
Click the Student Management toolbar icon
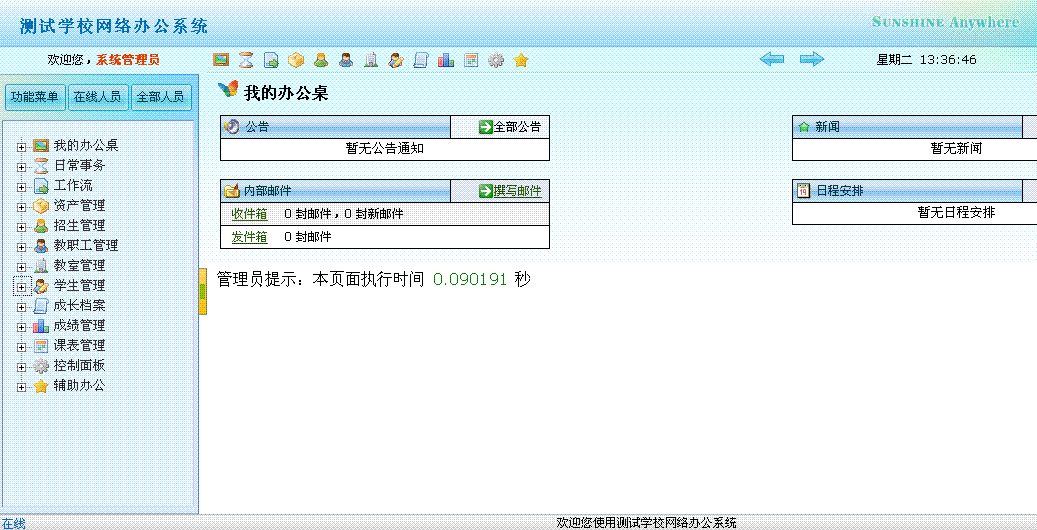[395, 60]
